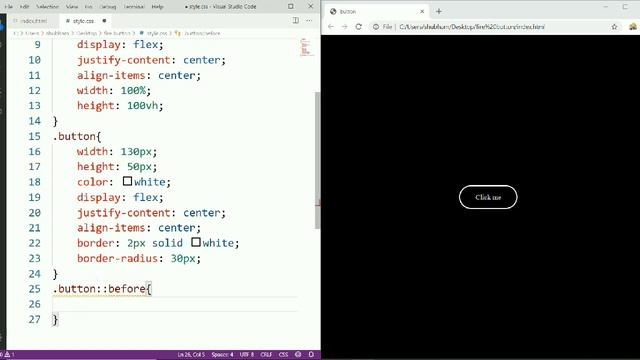The width and height of the screenshot is (640, 360).
Task: Click the Click me button in browser
Action: 488,197
